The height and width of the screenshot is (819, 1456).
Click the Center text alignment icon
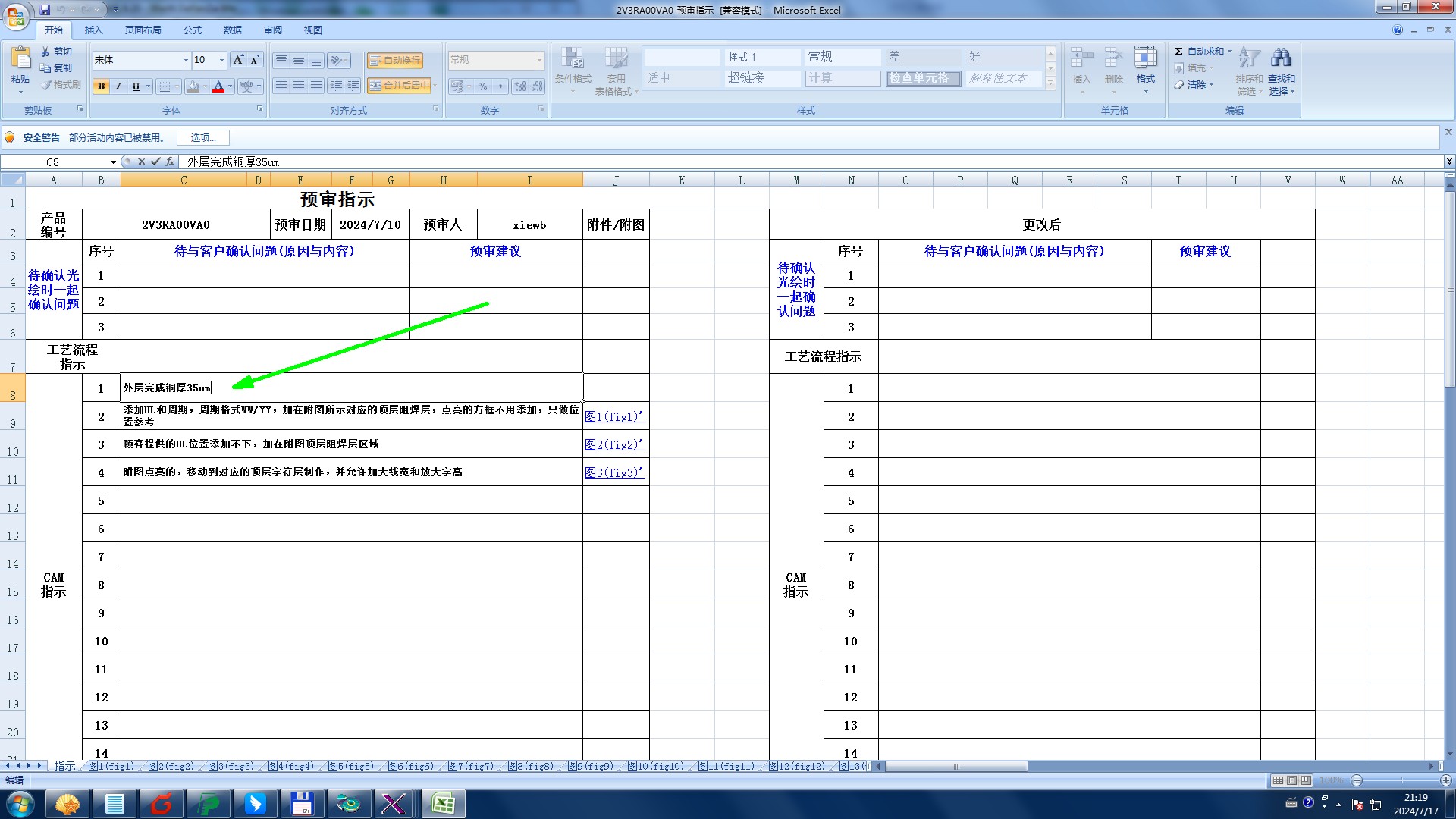coord(299,86)
